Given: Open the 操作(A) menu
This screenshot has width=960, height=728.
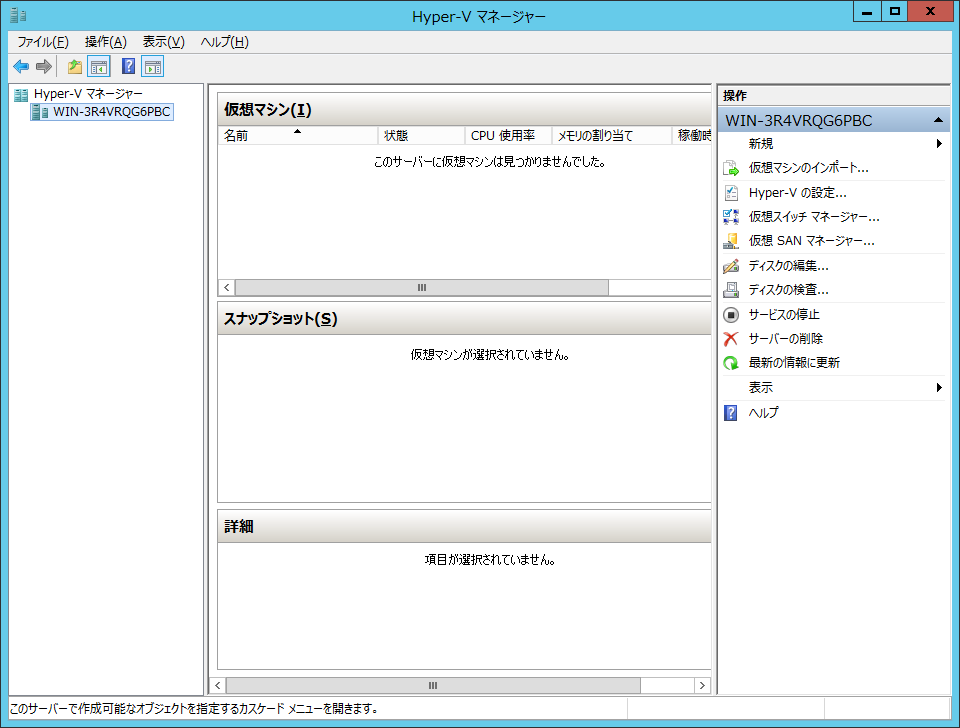Looking at the screenshot, I should (x=105, y=42).
